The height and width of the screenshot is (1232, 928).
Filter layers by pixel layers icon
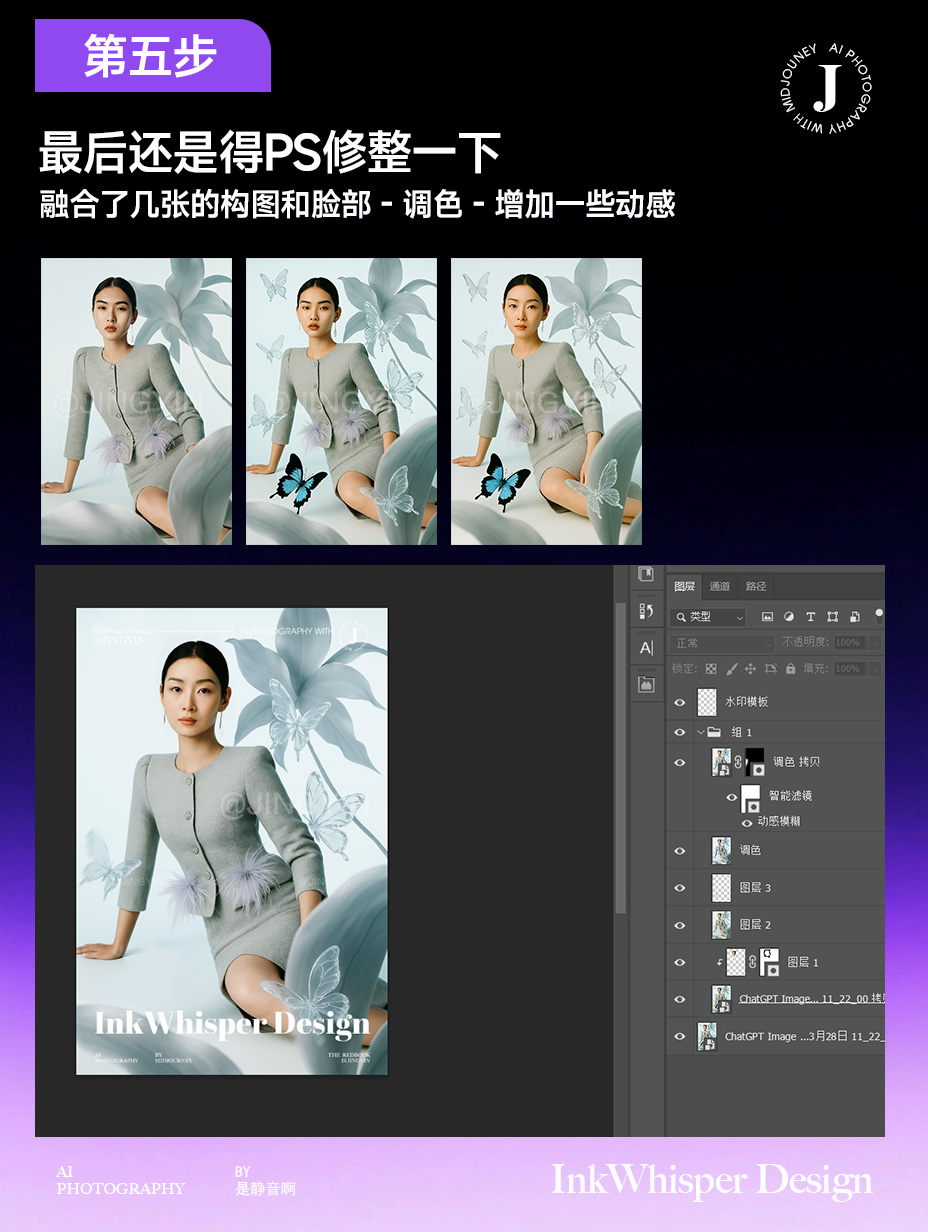tap(767, 616)
